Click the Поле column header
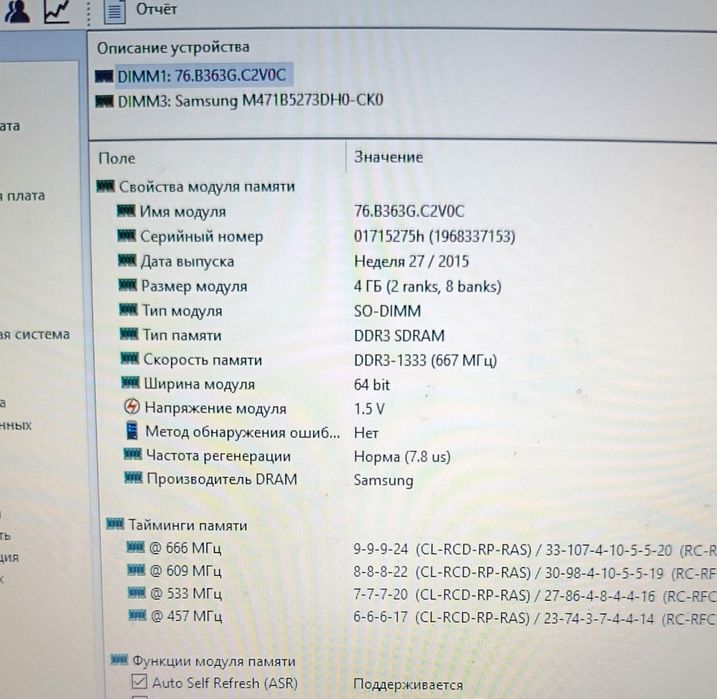The width and height of the screenshot is (717, 699). tap(117, 158)
